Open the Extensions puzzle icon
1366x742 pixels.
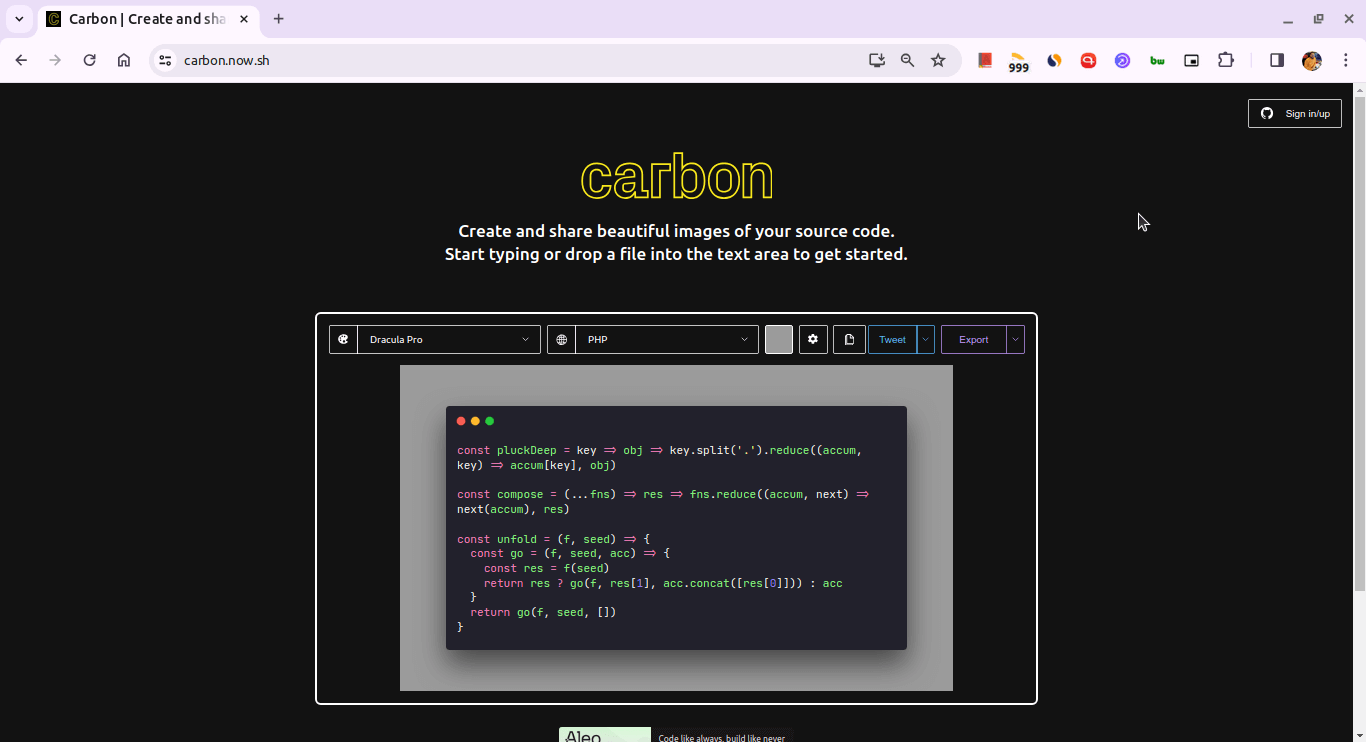(x=1226, y=60)
